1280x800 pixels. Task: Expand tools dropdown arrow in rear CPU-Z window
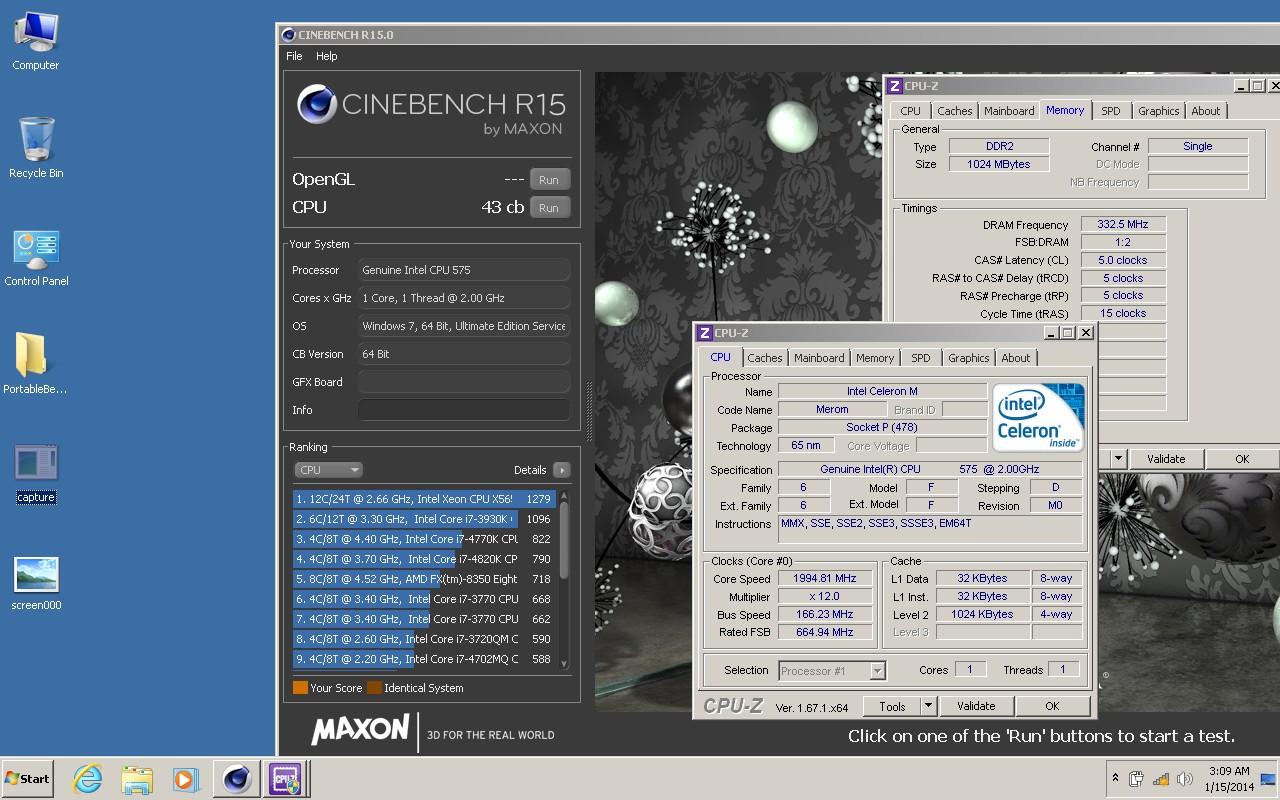coord(1118,459)
